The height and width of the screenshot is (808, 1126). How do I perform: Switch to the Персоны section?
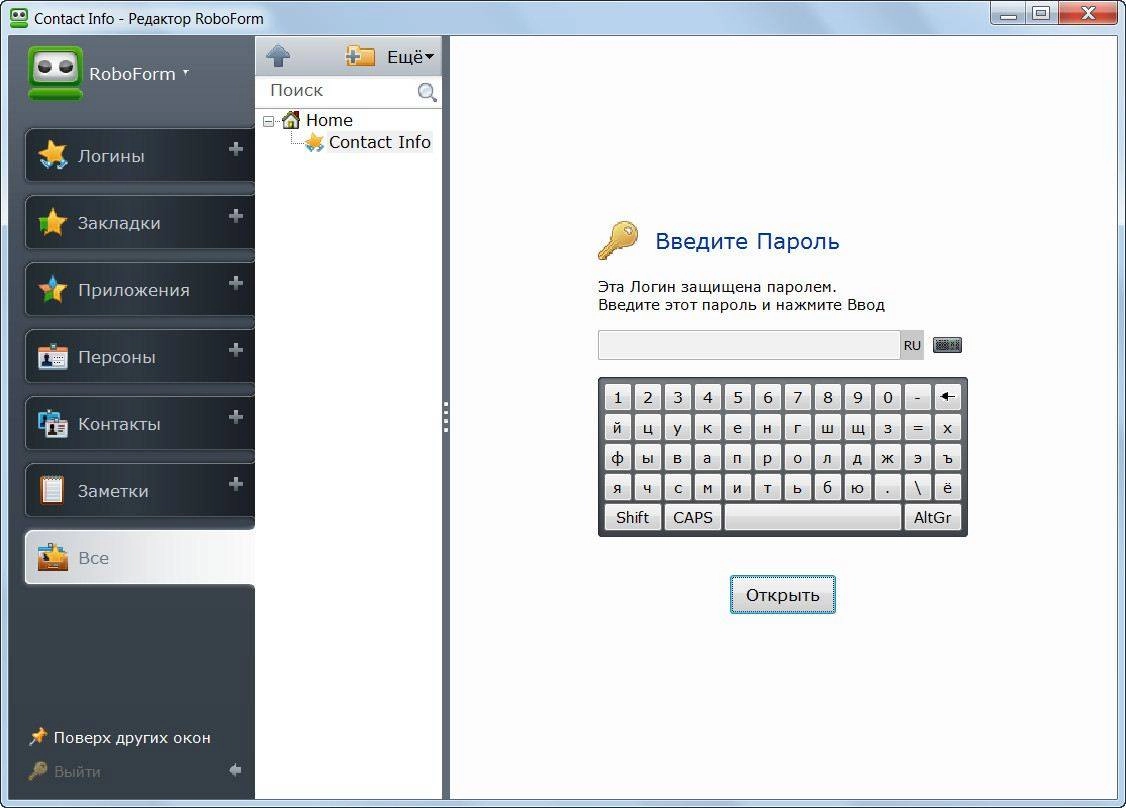pyautogui.click(x=140, y=356)
